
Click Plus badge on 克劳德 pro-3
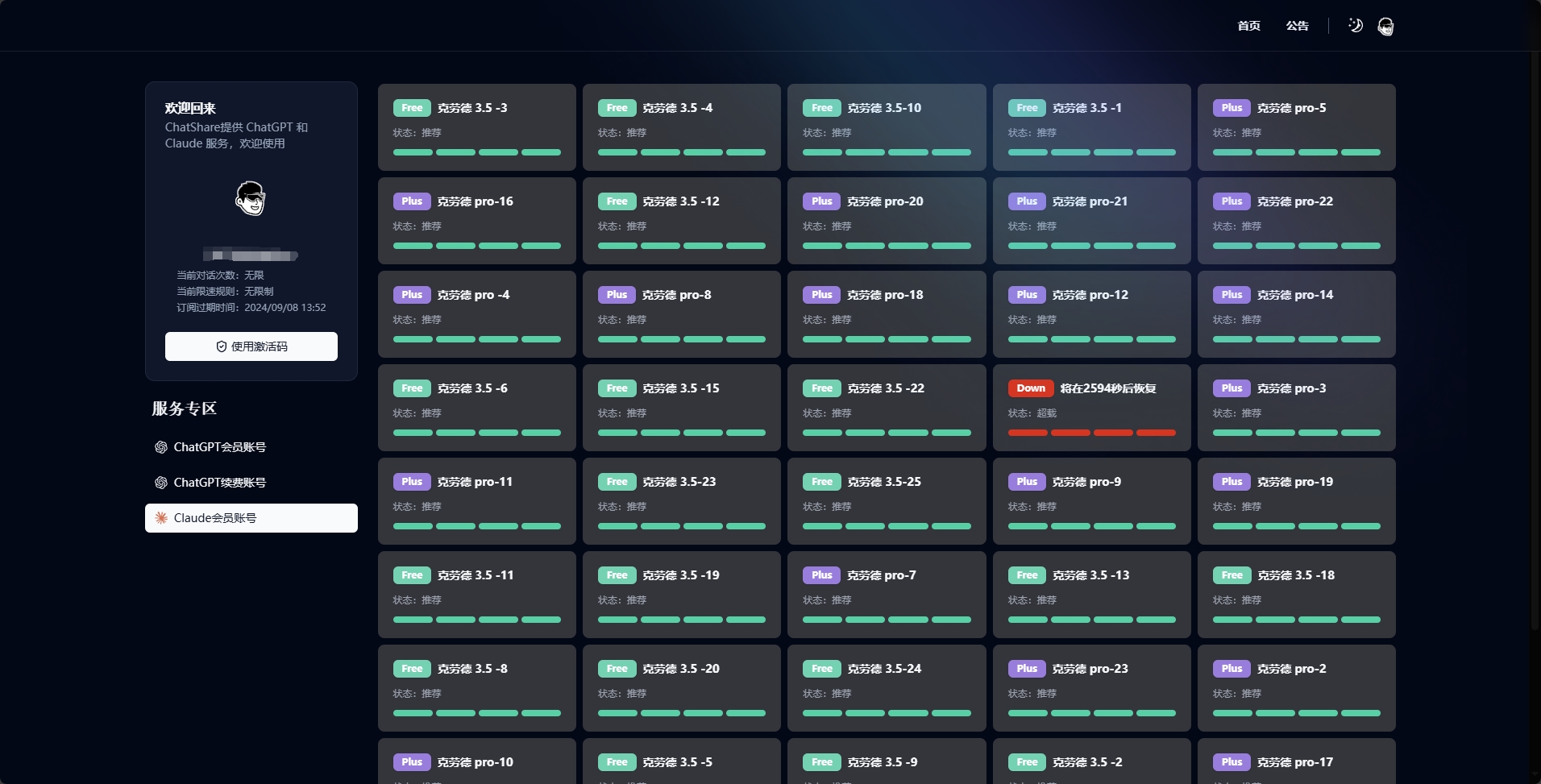pyautogui.click(x=1232, y=388)
